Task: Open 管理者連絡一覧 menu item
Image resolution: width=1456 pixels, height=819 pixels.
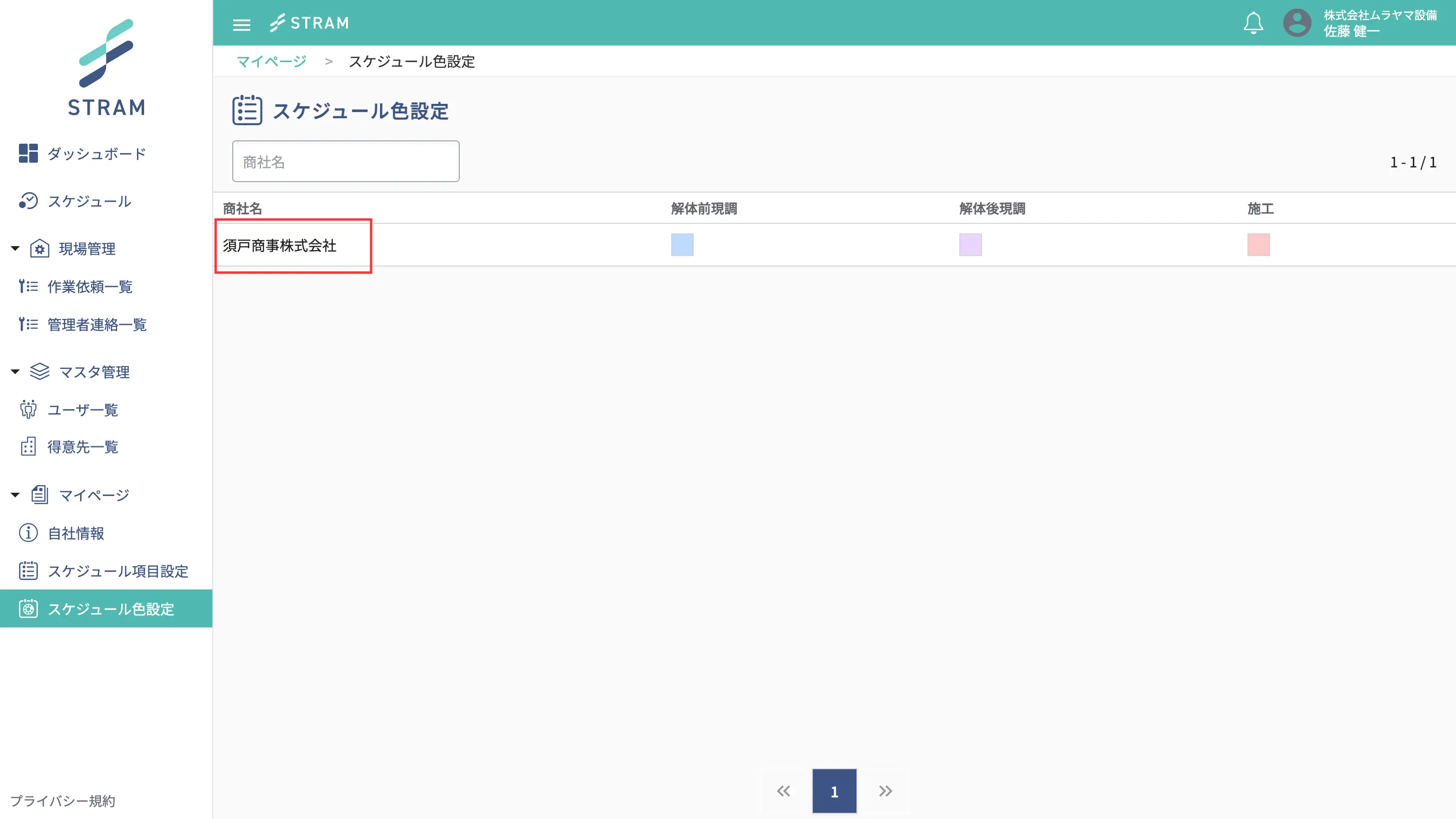Action: click(97, 325)
